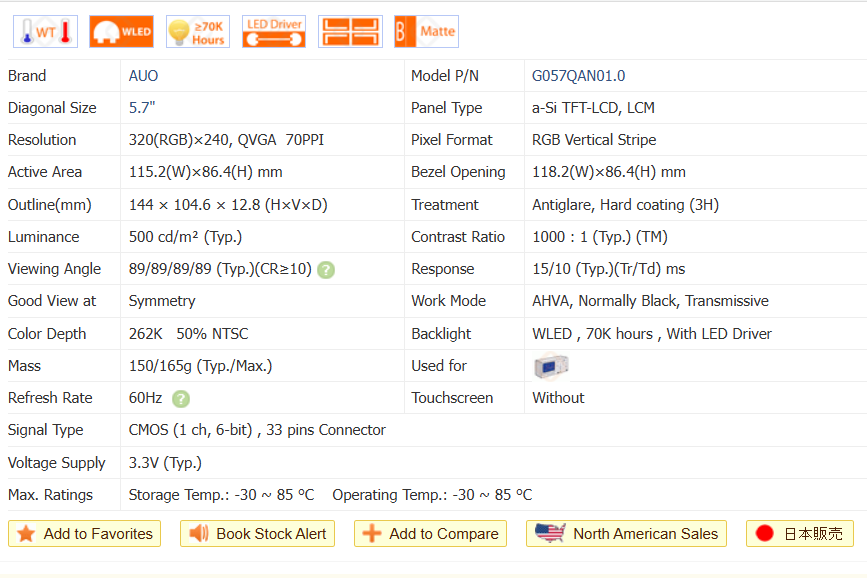The height and width of the screenshot is (578, 867).
Task: Click the Signal Type CMOS value text
Action: 257,430
